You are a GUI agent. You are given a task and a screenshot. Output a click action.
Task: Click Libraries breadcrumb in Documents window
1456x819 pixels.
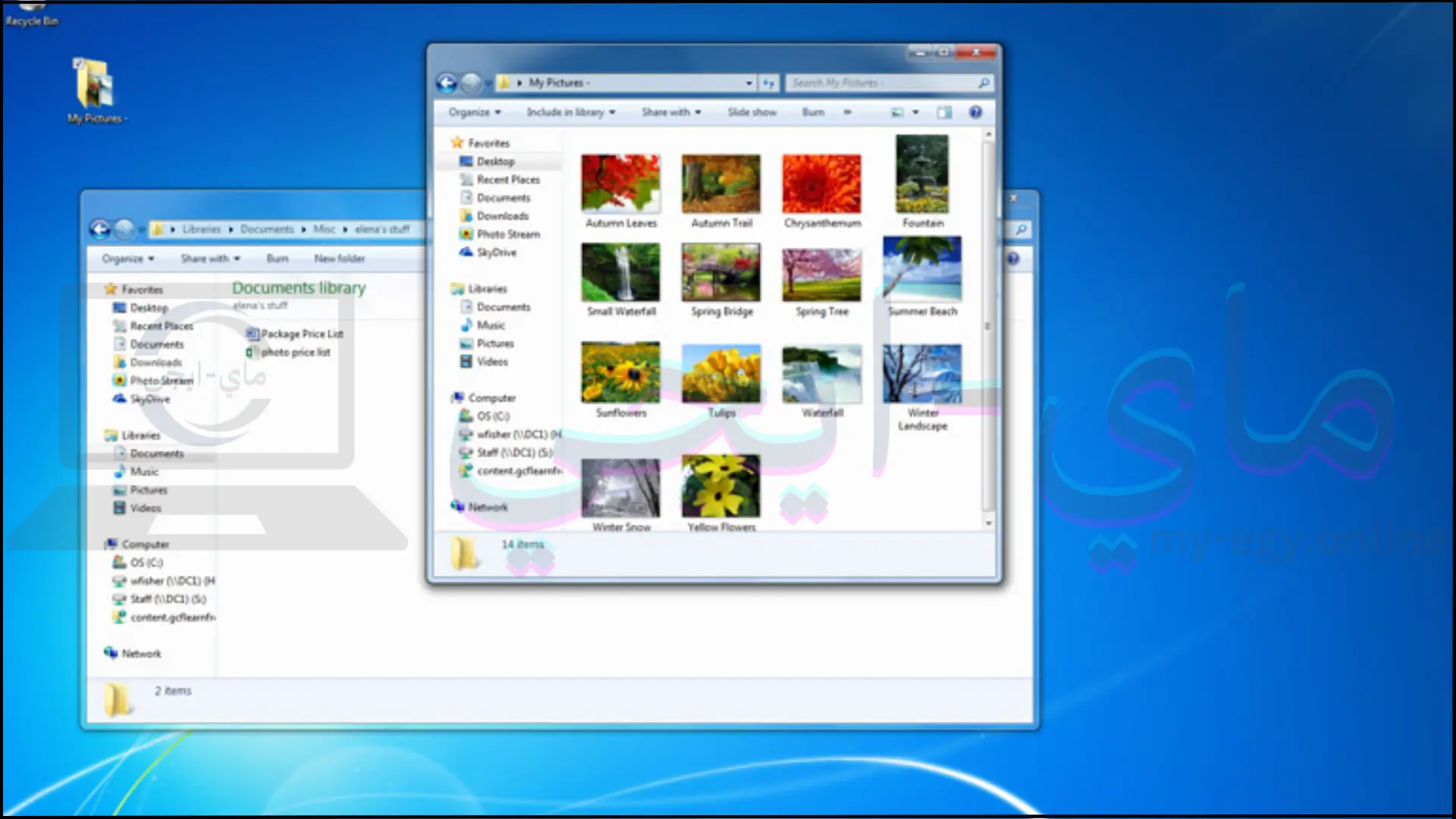[201, 229]
